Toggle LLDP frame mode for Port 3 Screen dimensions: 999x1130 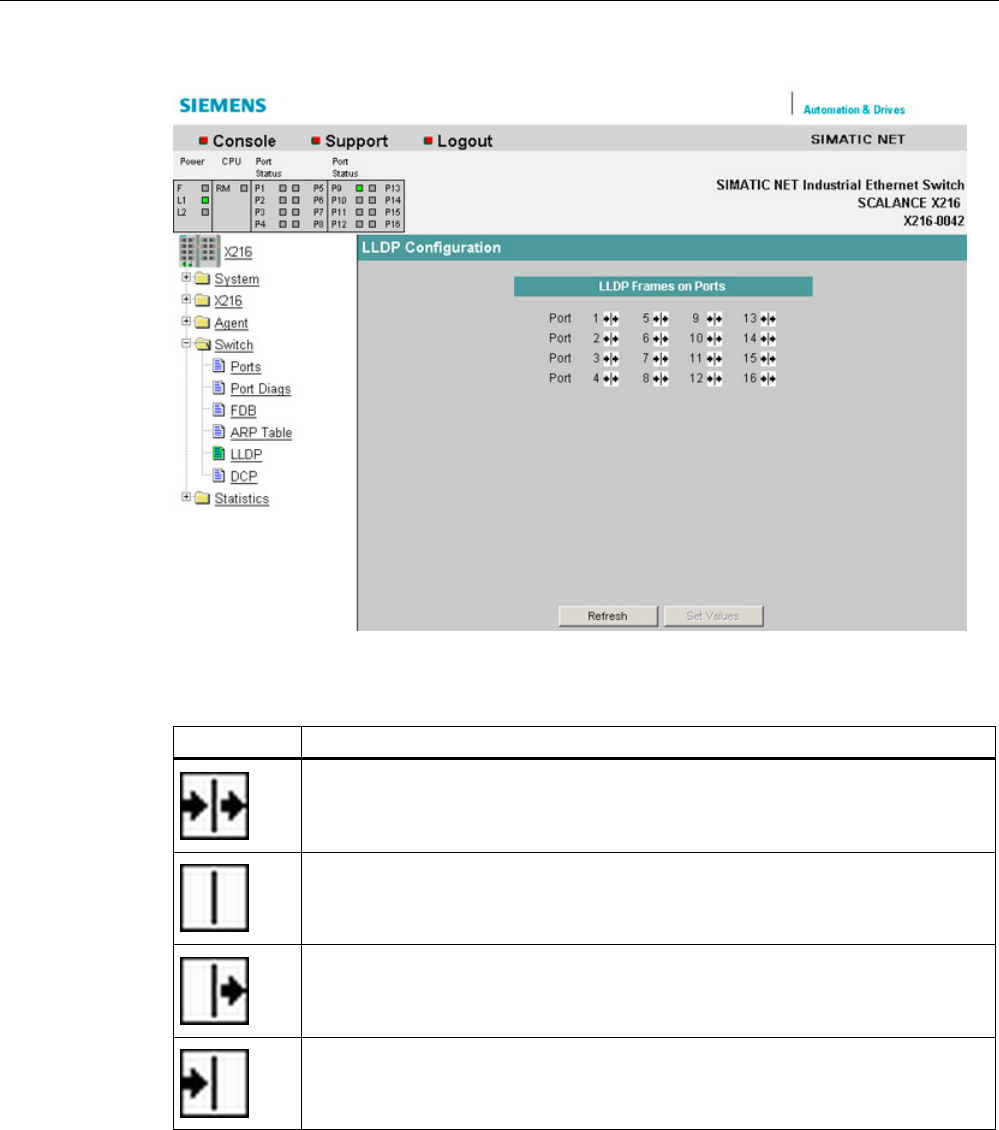(610, 358)
